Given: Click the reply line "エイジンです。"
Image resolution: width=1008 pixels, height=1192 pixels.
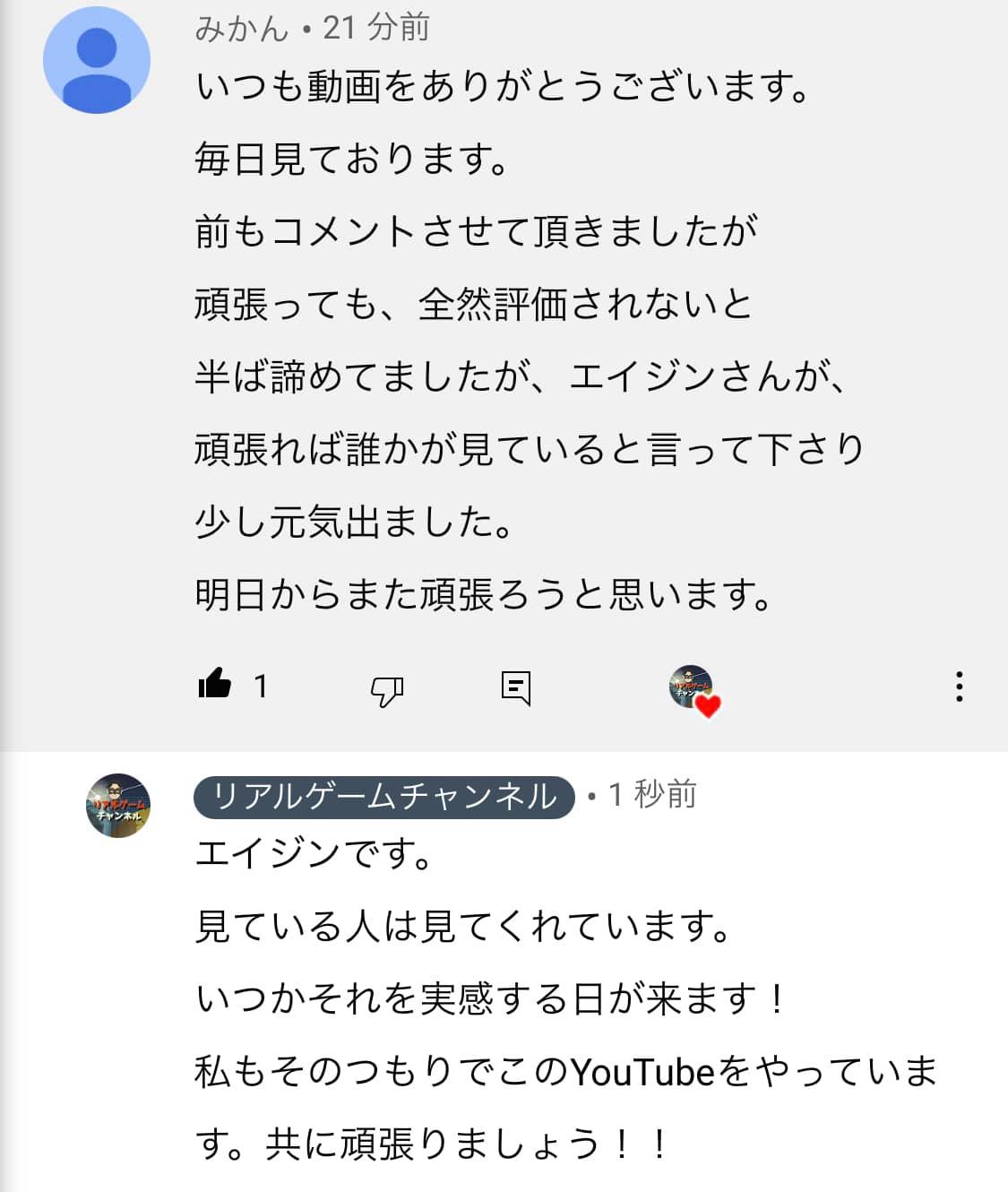Looking at the screenshot, I should pos(314,853).
